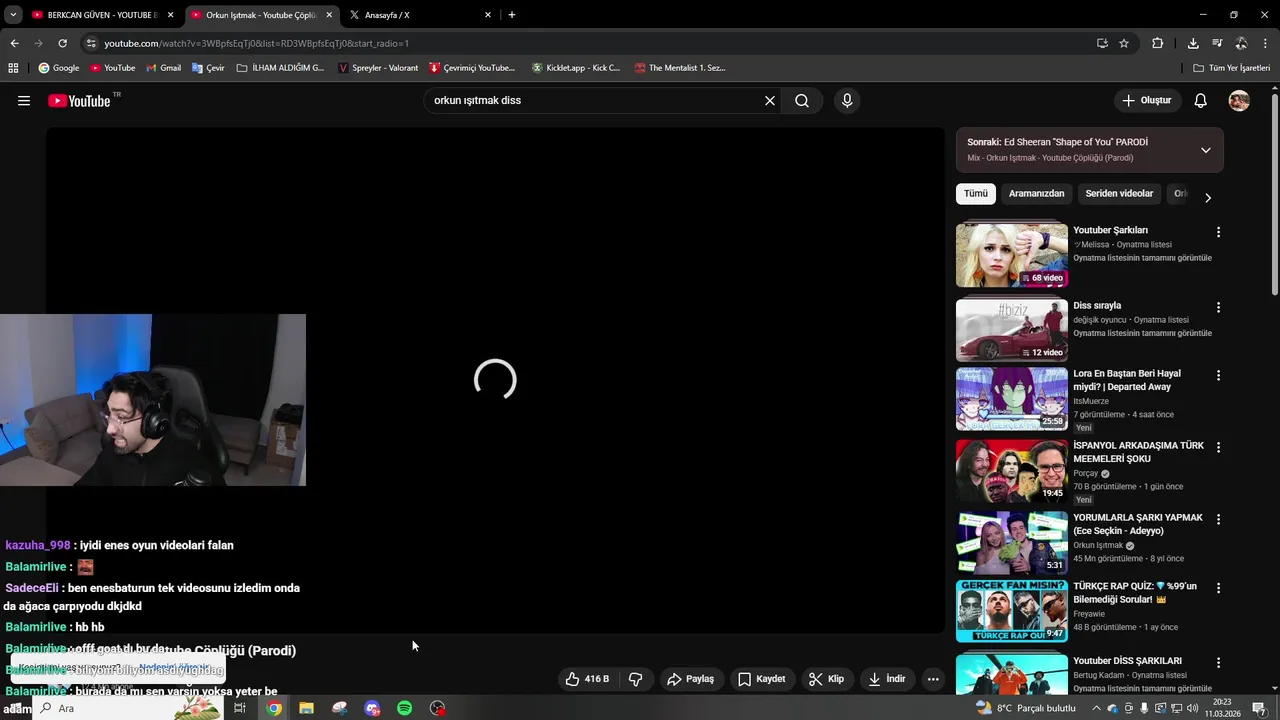
Task: Go back with the browser back arrow
Action: pyautogui.click(x=14, y=43)
